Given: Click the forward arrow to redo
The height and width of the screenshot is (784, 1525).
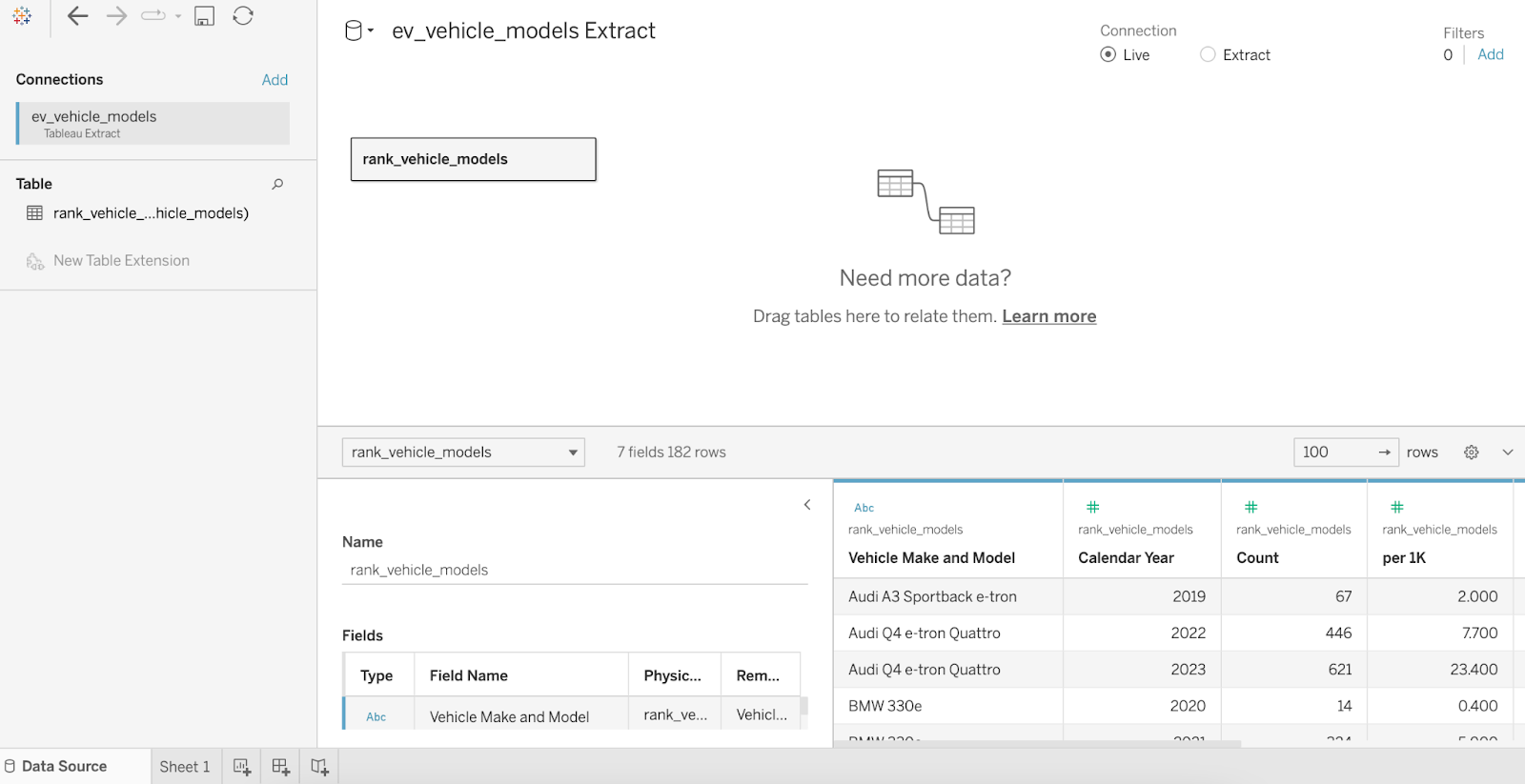Looking at the screenshot, I should pyautogui.click(x=116, y=16).
